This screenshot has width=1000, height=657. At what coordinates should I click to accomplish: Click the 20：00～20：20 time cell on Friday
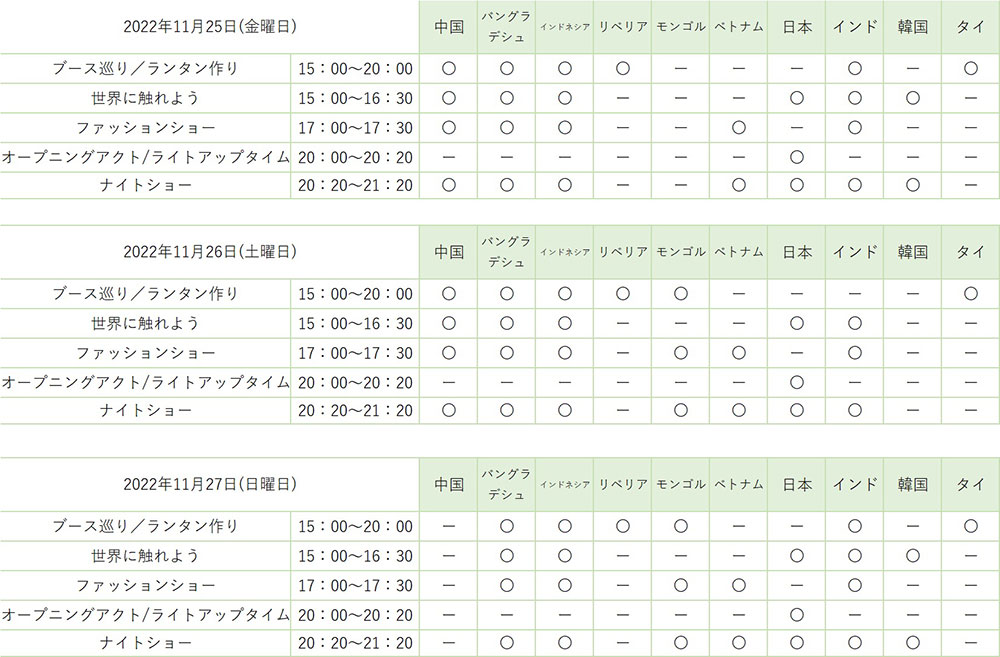pyautogui.click(x=355, y=157)
